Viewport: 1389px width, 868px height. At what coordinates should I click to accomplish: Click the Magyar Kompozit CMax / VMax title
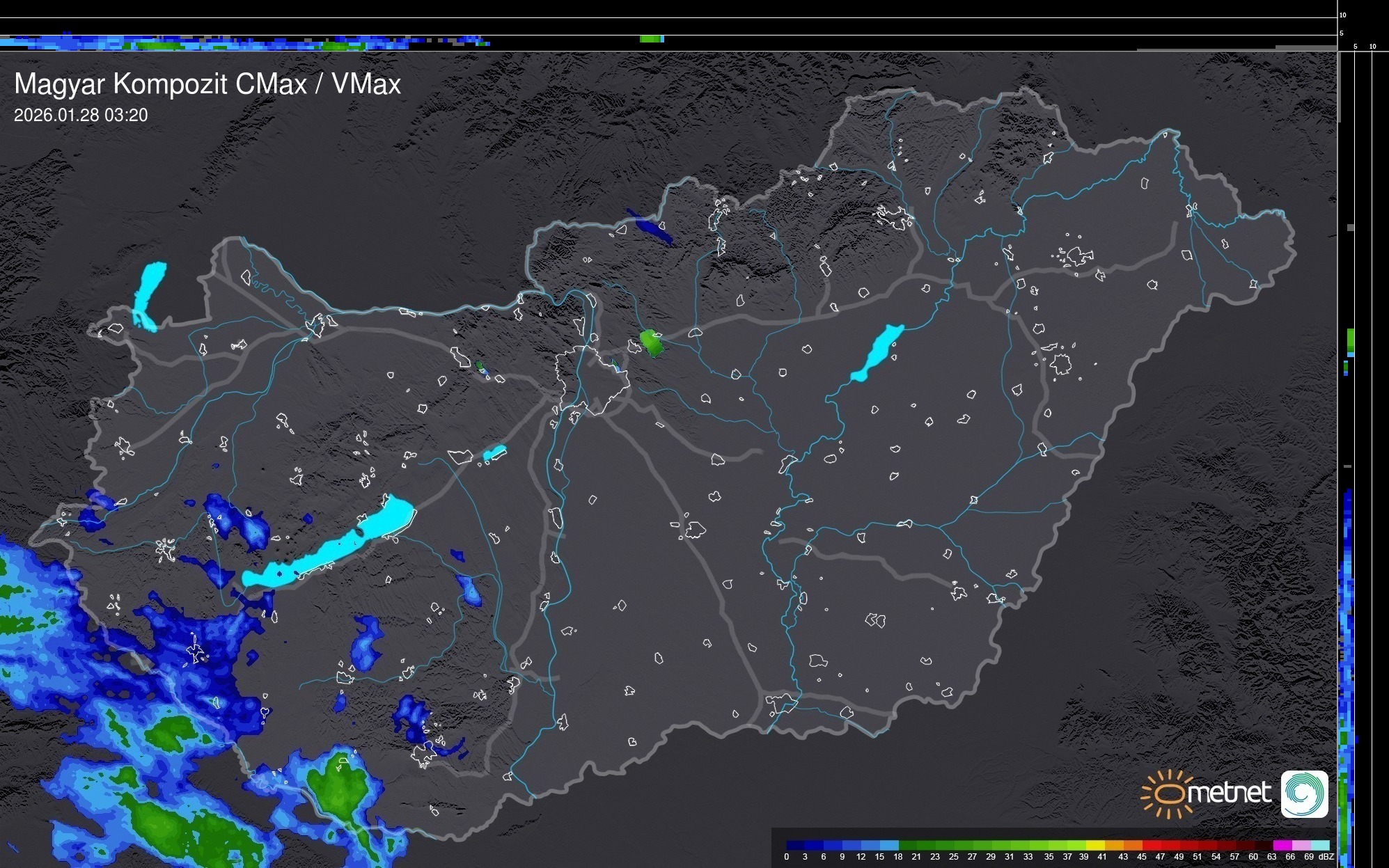click(x=207, y=84)
